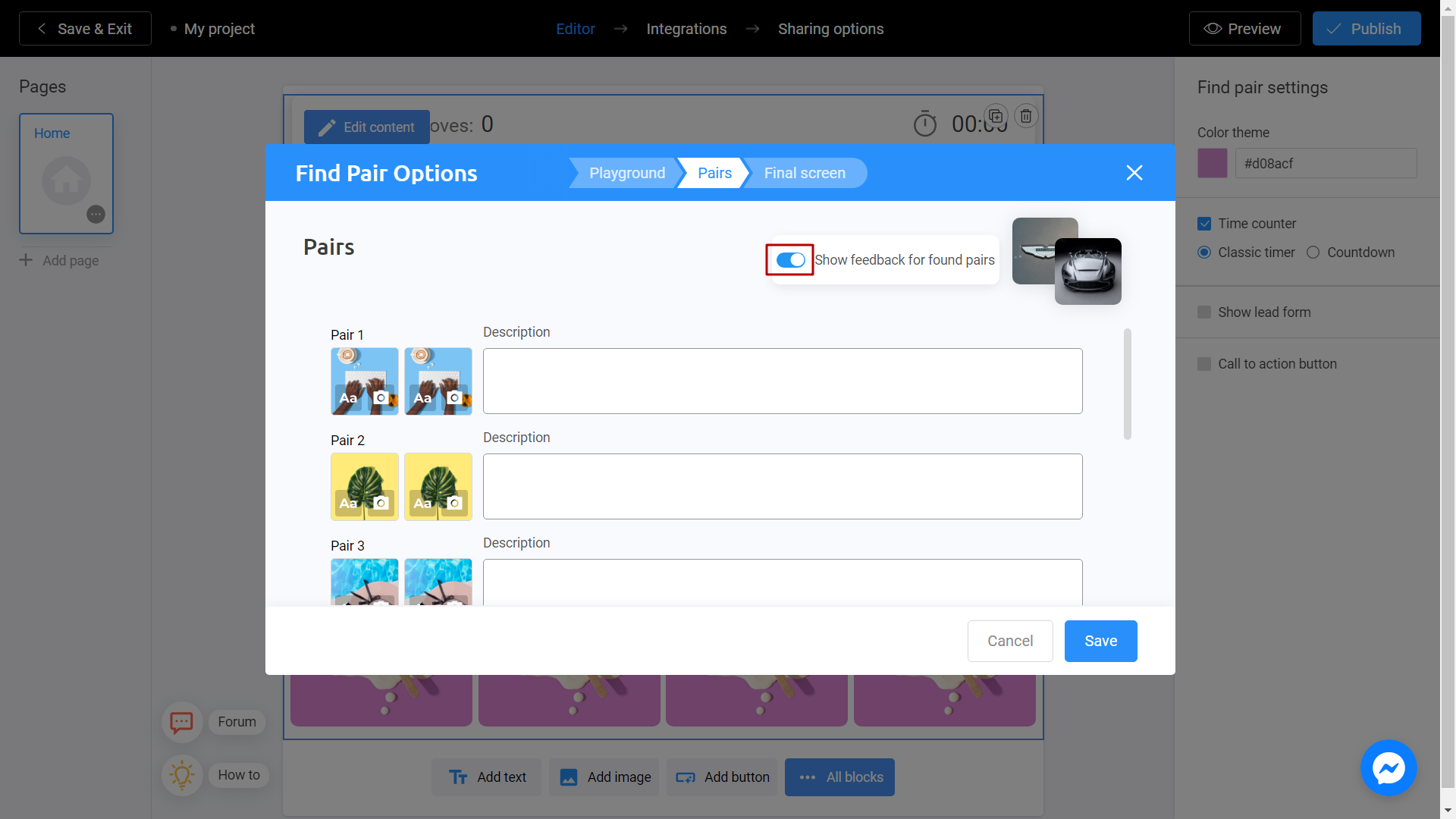The width and height of the screenshot is (1456, 819).
Task: Click the Messenger chat icon bottom right
Action: click(x=1389, y=769)
